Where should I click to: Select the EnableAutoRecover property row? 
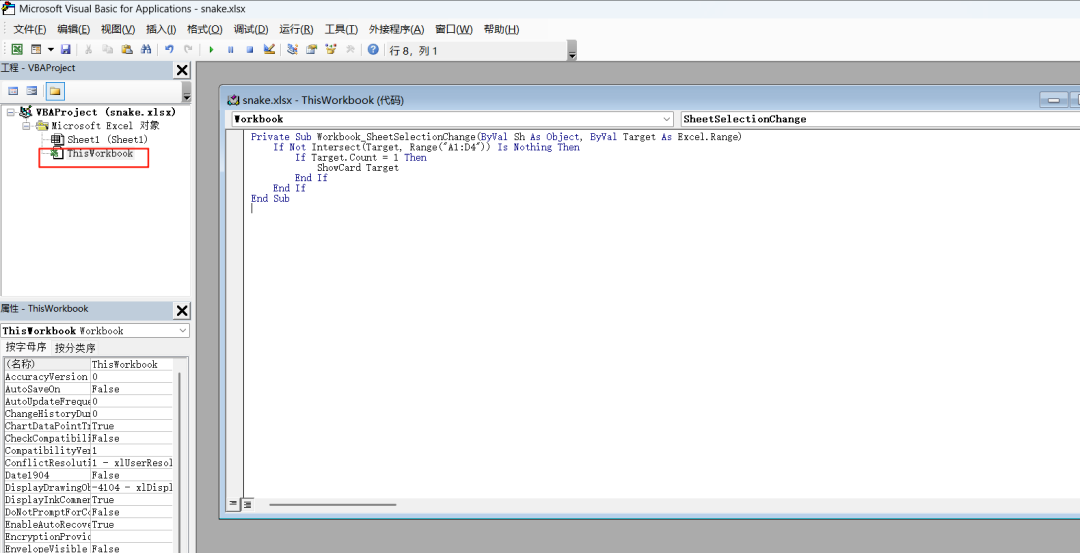pyautogui.click(x=89, y=525)
